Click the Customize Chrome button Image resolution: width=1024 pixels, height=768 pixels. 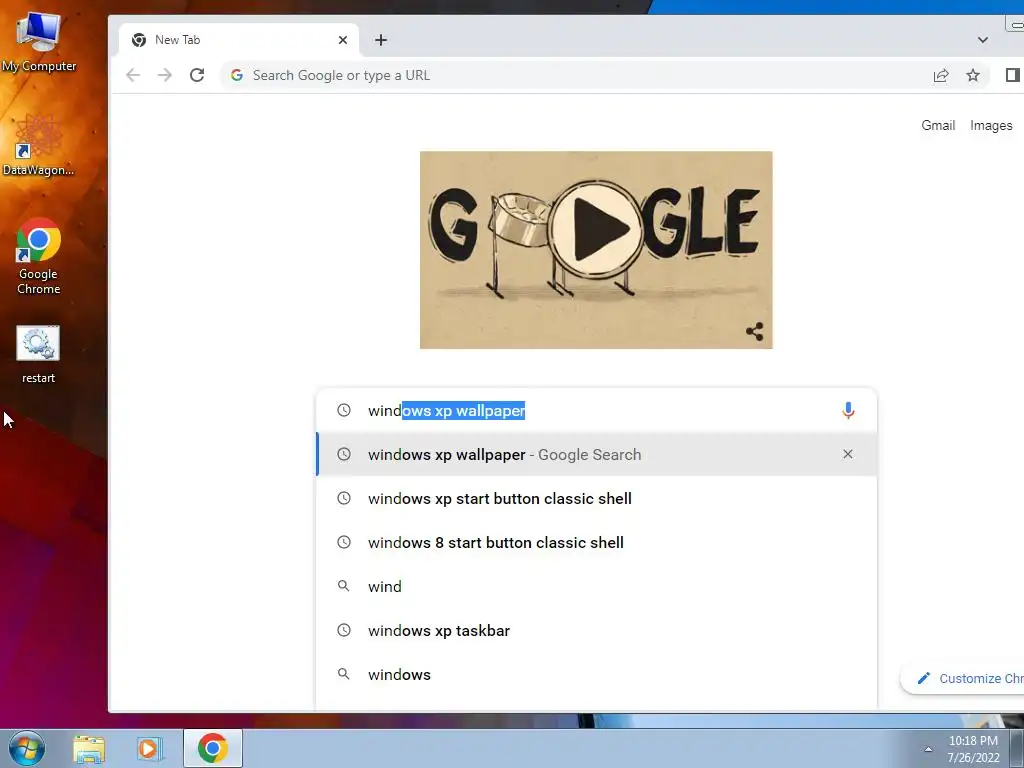pyautogui.click(x=963, y=679)
